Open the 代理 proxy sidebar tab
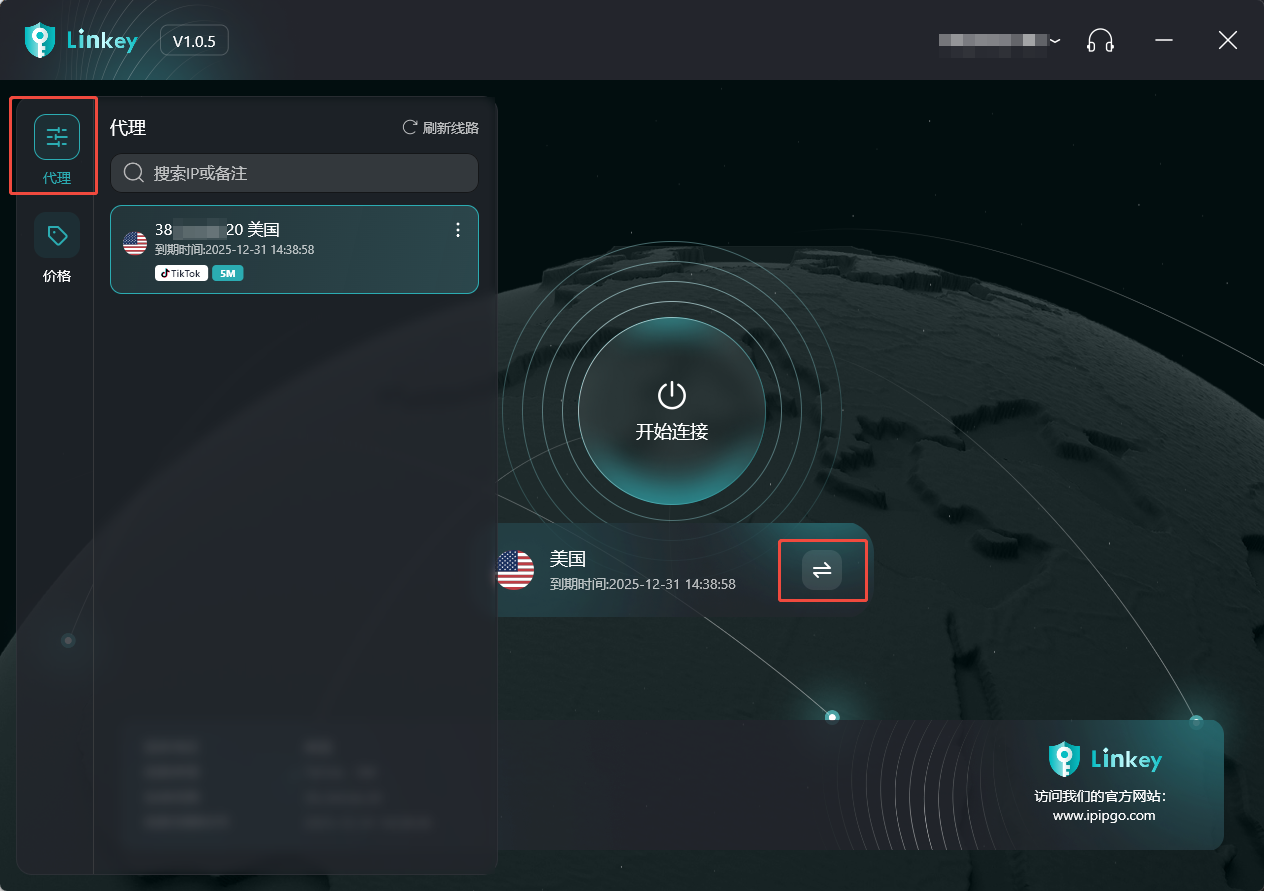 pos(56,146)
